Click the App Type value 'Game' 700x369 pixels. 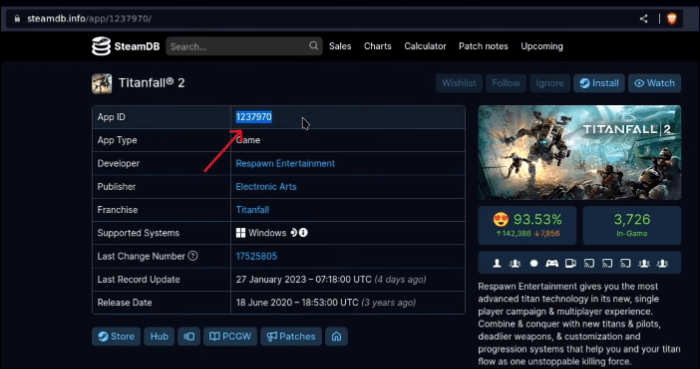click(248, 140)
